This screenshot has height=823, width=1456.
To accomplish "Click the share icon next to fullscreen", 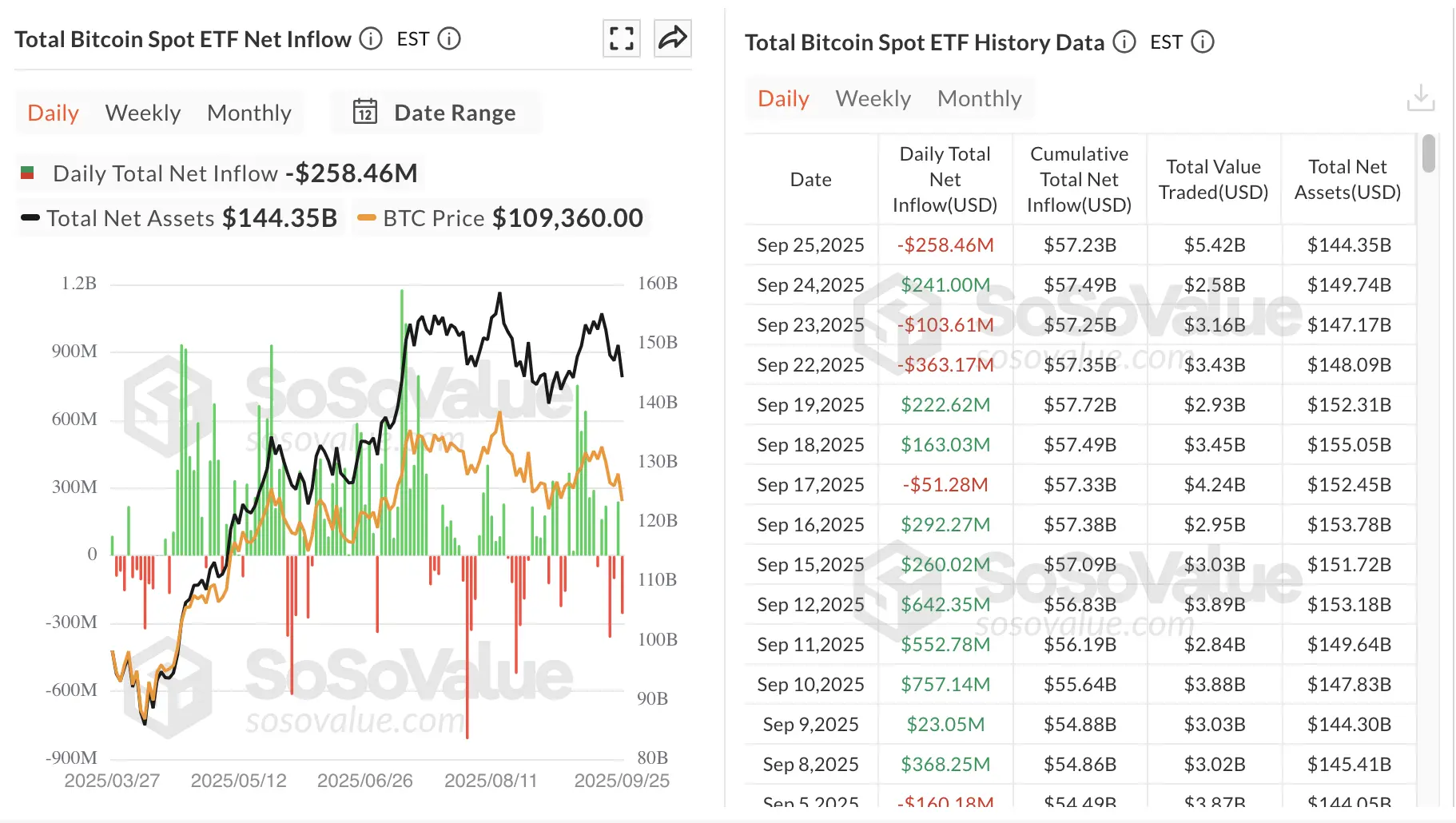I will (672, 38).
